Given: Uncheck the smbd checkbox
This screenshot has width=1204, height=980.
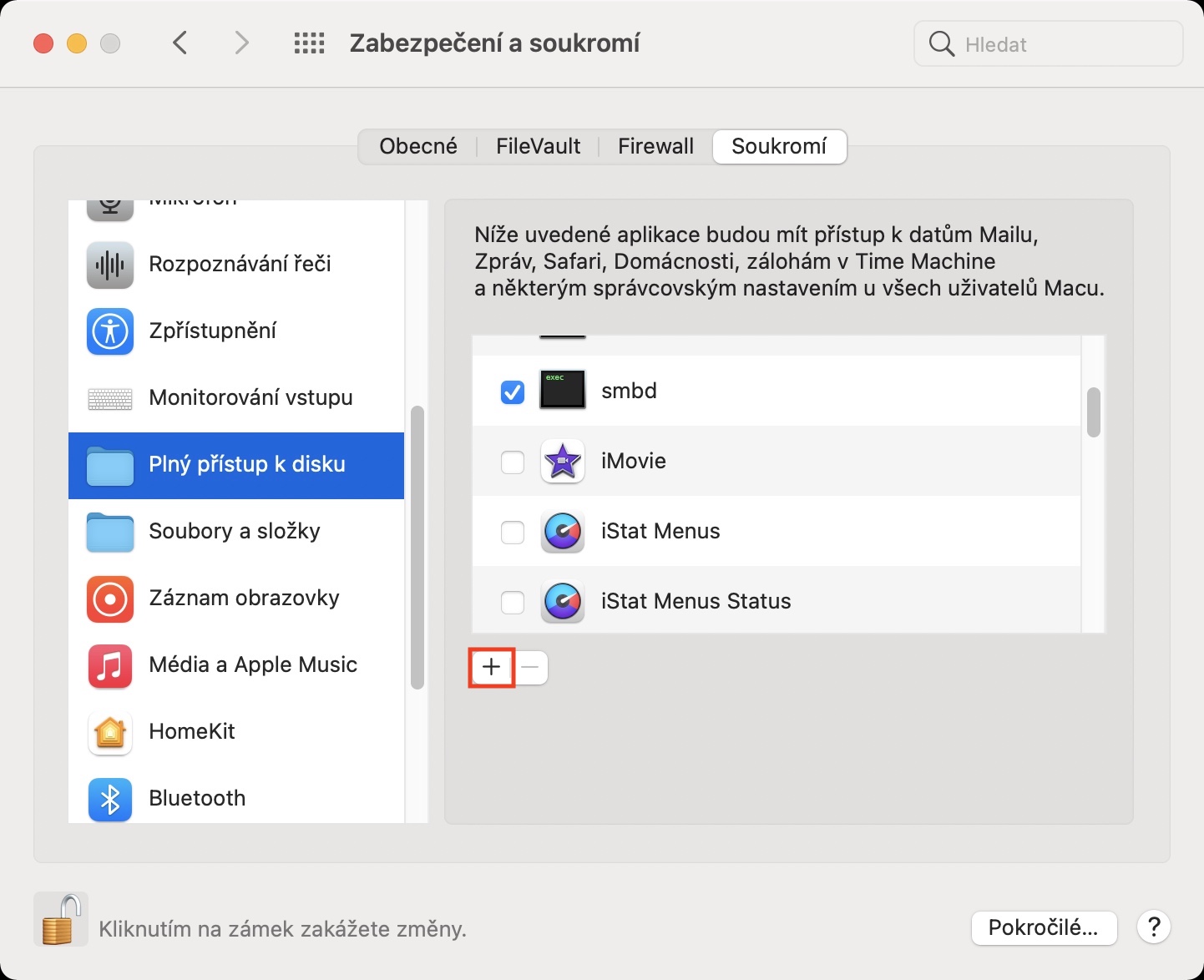Looking at the screenshot, I should (513, 391).
